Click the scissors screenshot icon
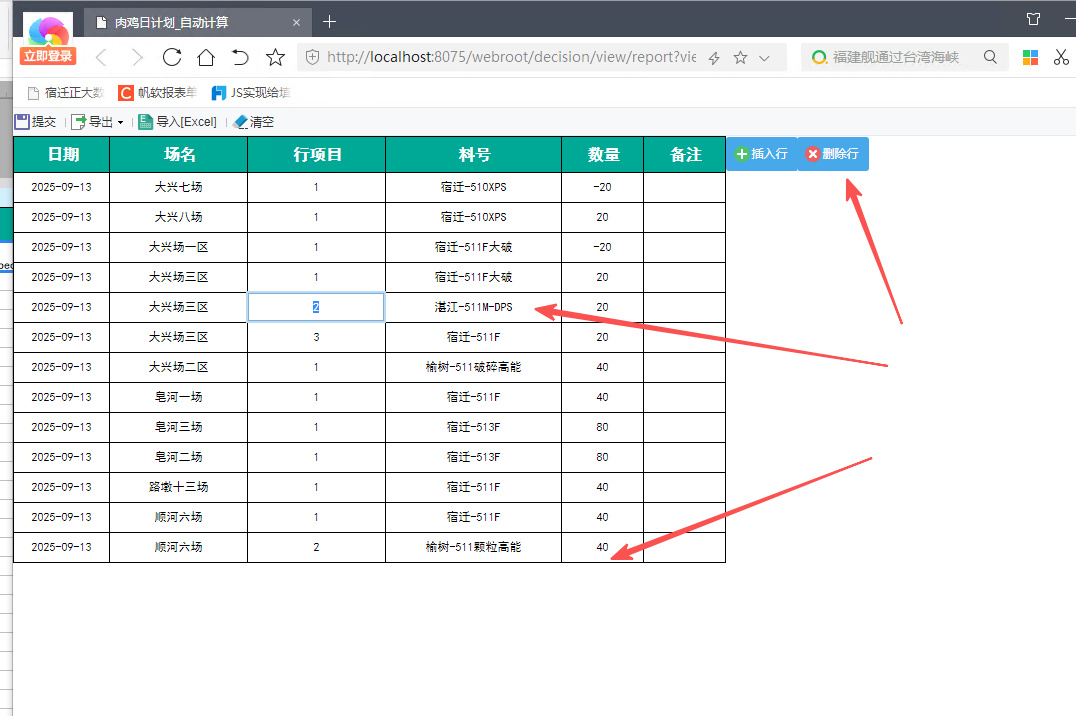This screenshot has height=716, width=1076. click(x=1062, y=58)
